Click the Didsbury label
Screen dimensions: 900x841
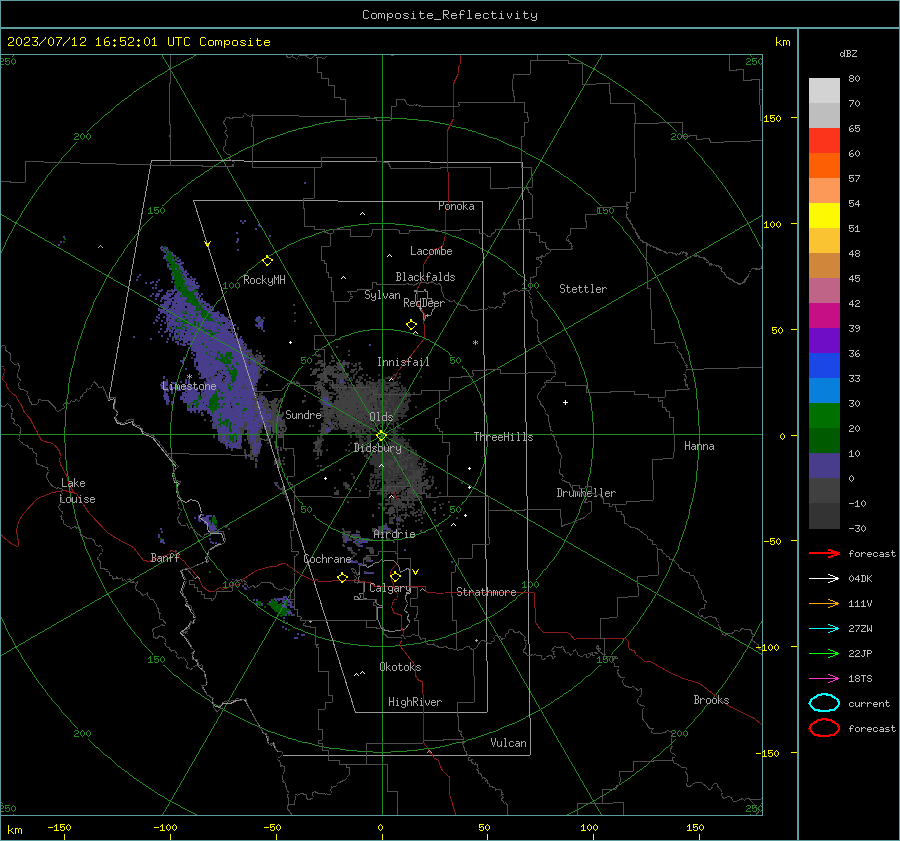click(x=377, y=448)
